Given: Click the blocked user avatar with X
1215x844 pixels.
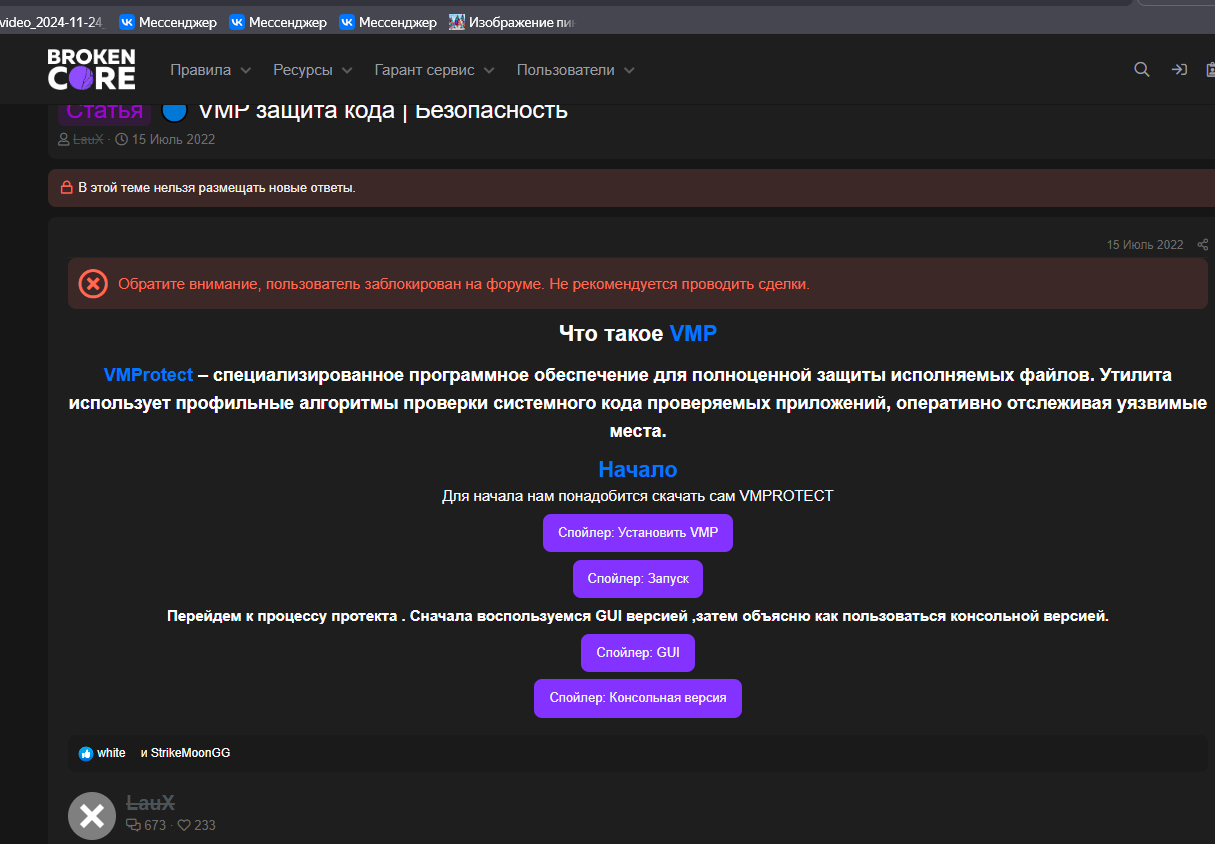Looking at the screenshot, I should (92, 816).
